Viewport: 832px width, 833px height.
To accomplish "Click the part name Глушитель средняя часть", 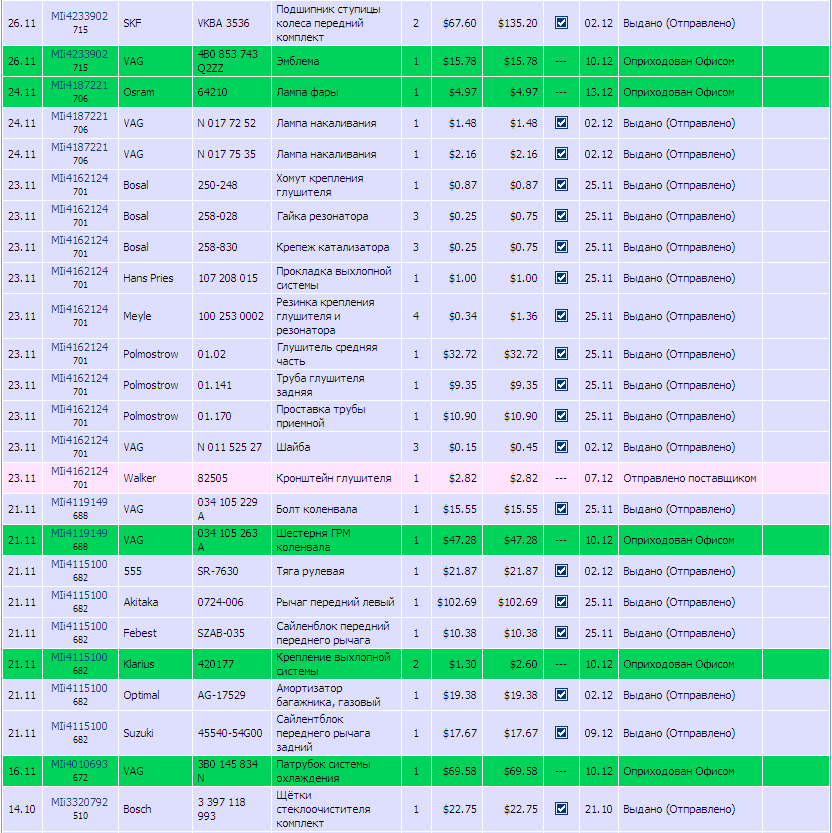I will point(327,354).
